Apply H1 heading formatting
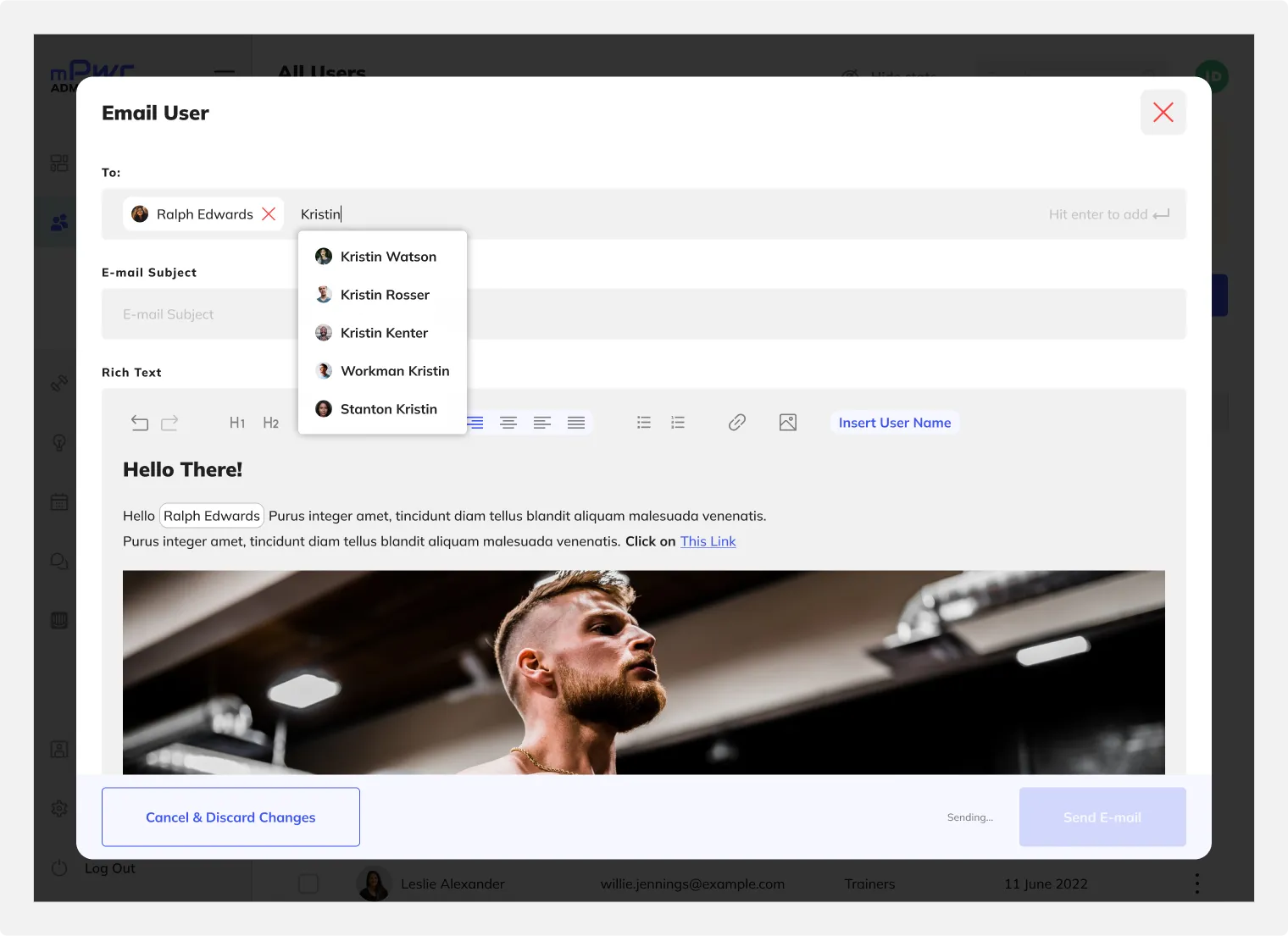The height and width of the screenshot is (936, 1288). point(237,423)
